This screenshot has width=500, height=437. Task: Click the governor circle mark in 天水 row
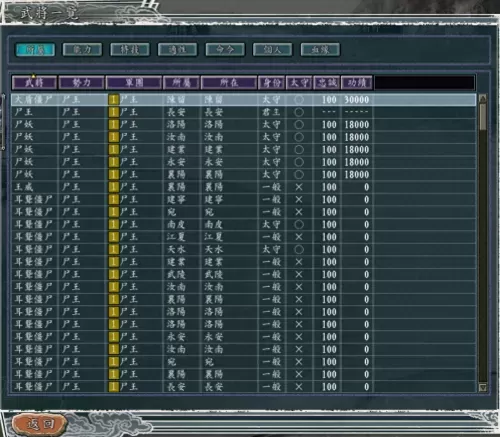(x=299, y=250)
